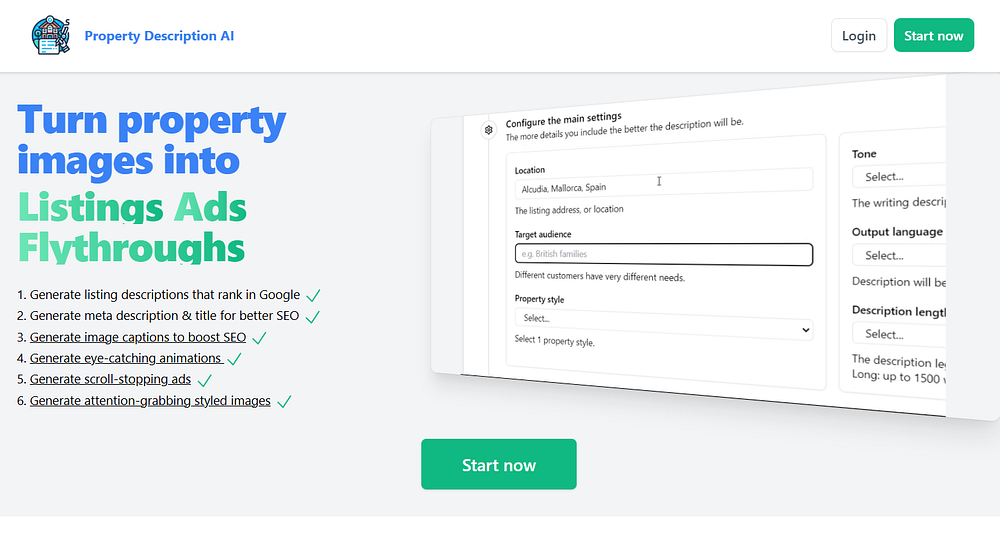This screenshot has height=542, width=1000.
Task: Click the Location input field
Action: click(663, 184)
